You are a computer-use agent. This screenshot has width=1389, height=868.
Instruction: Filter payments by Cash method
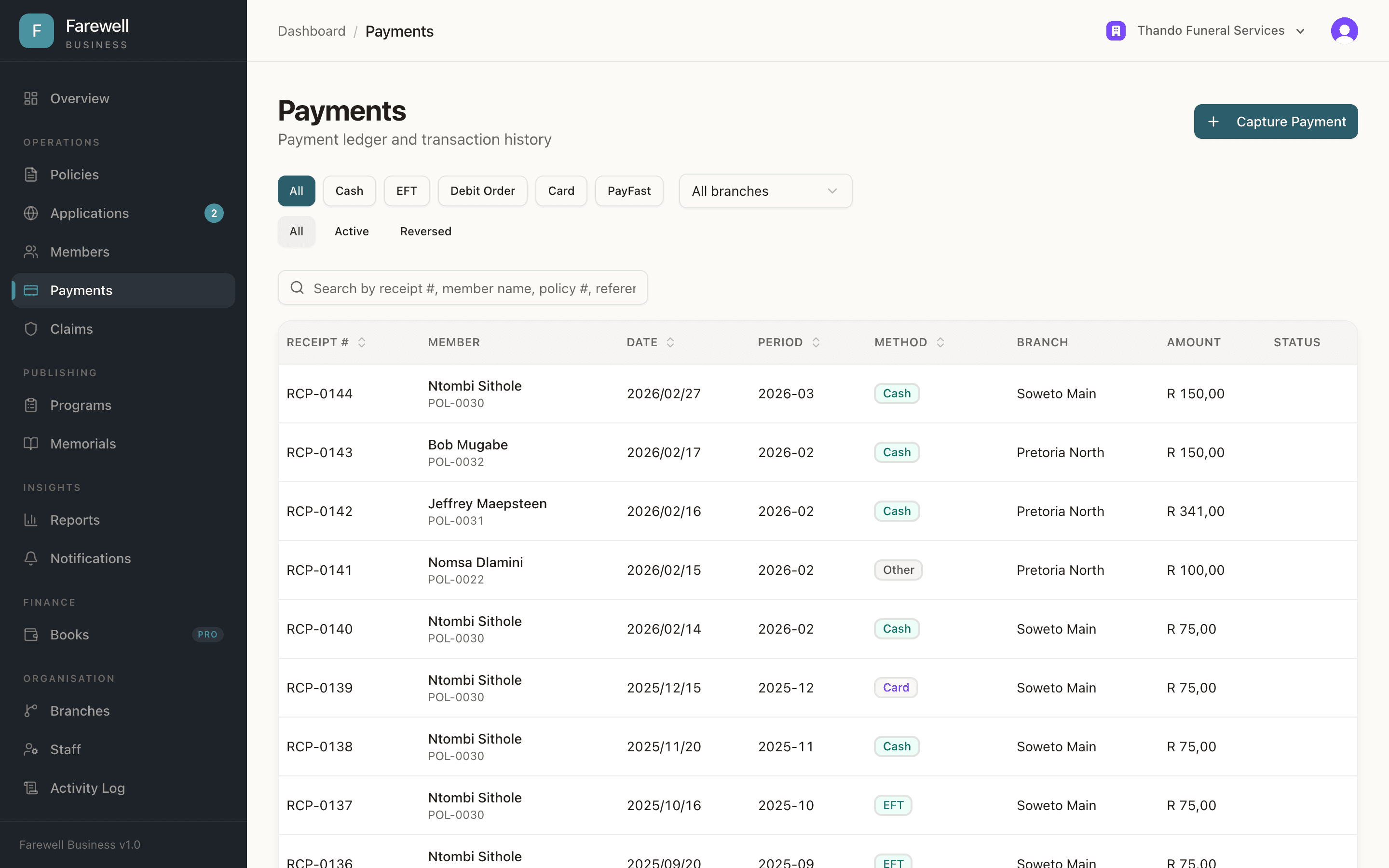pos(349,190)
